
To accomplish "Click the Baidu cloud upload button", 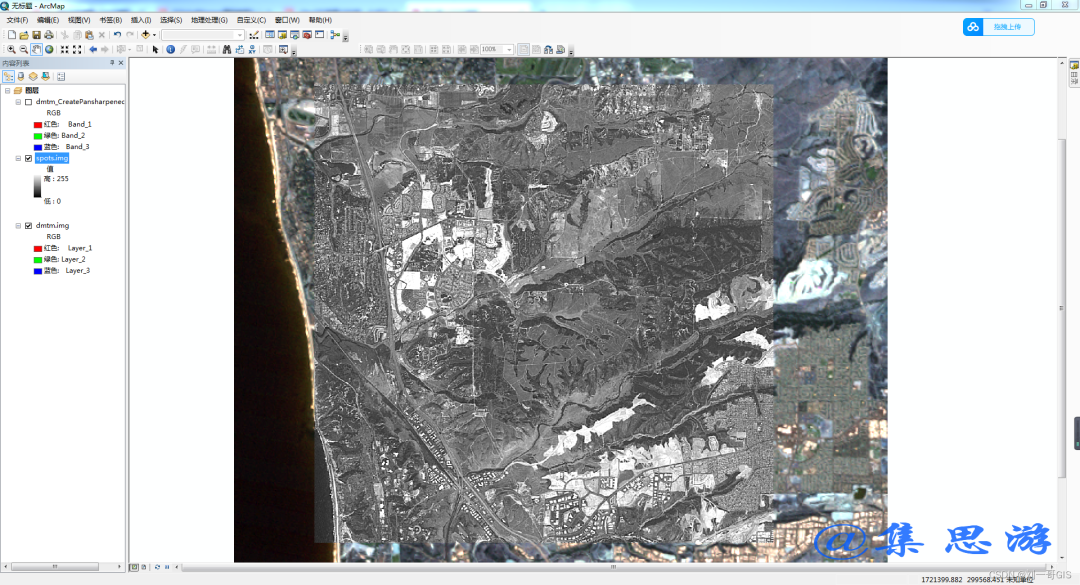I will point(999,27).
